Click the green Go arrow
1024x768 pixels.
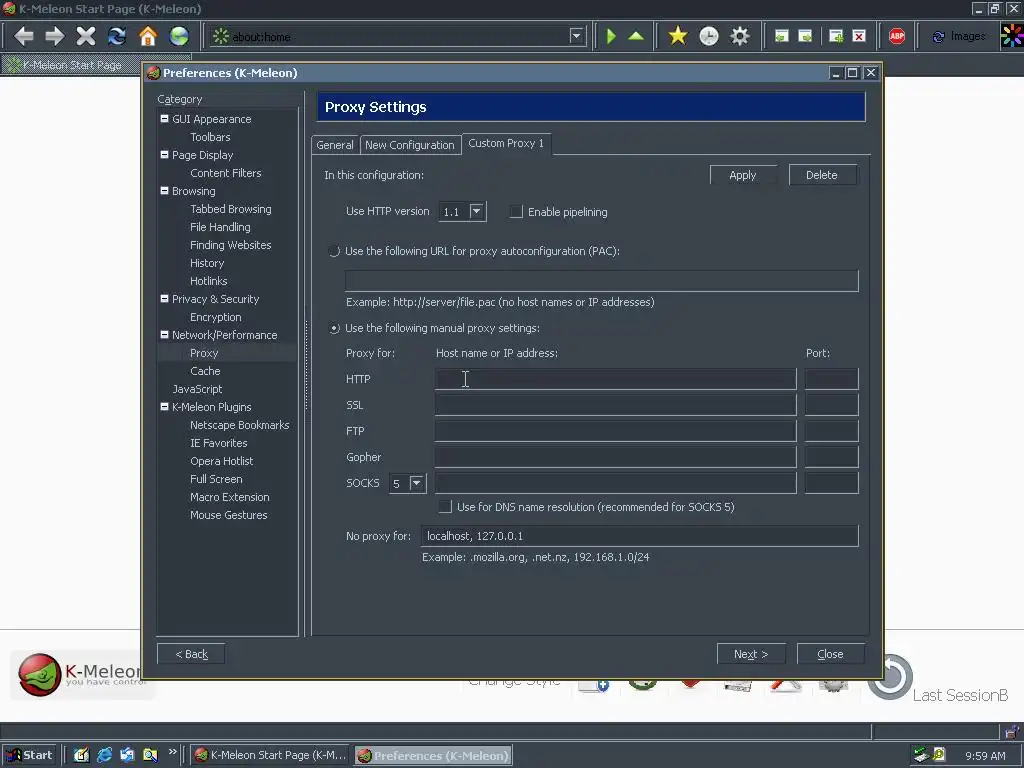point(611,36)
